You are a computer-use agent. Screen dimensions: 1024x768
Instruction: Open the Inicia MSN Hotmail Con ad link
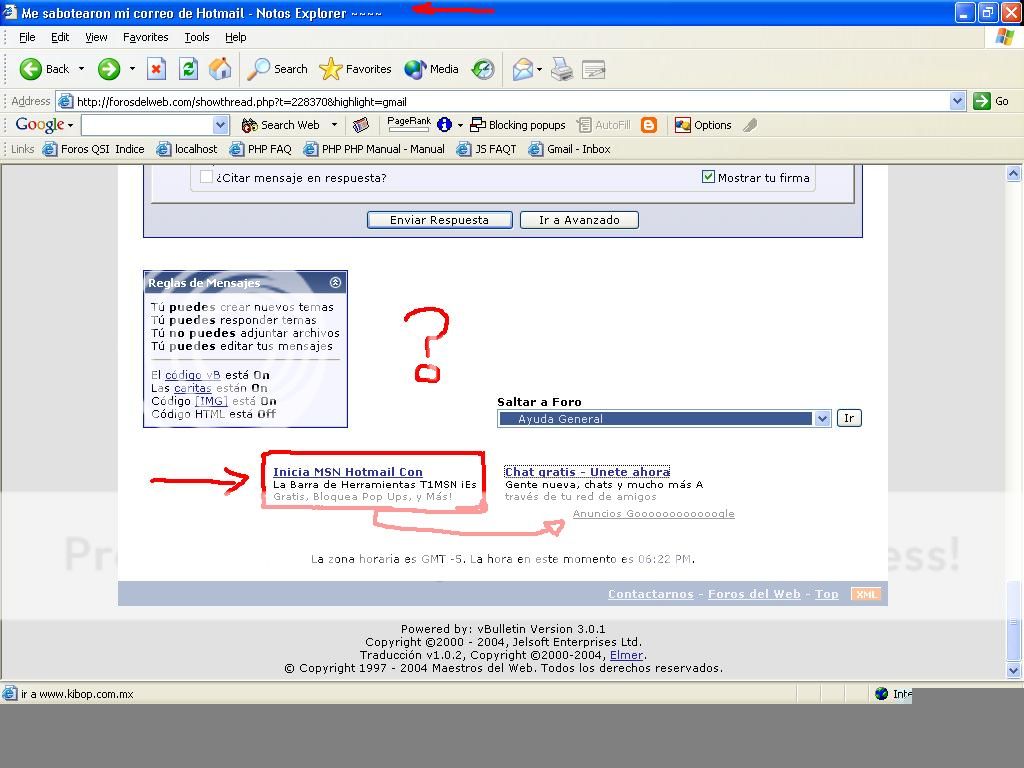(347, 472)
